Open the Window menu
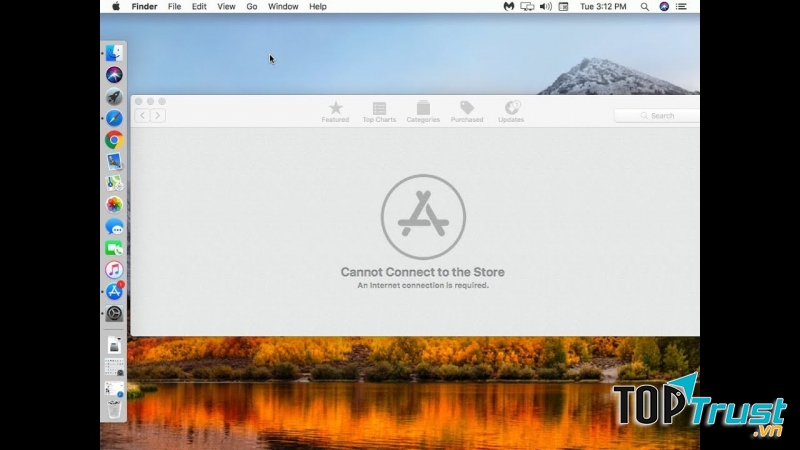The image size is (800, 450). 283,7
